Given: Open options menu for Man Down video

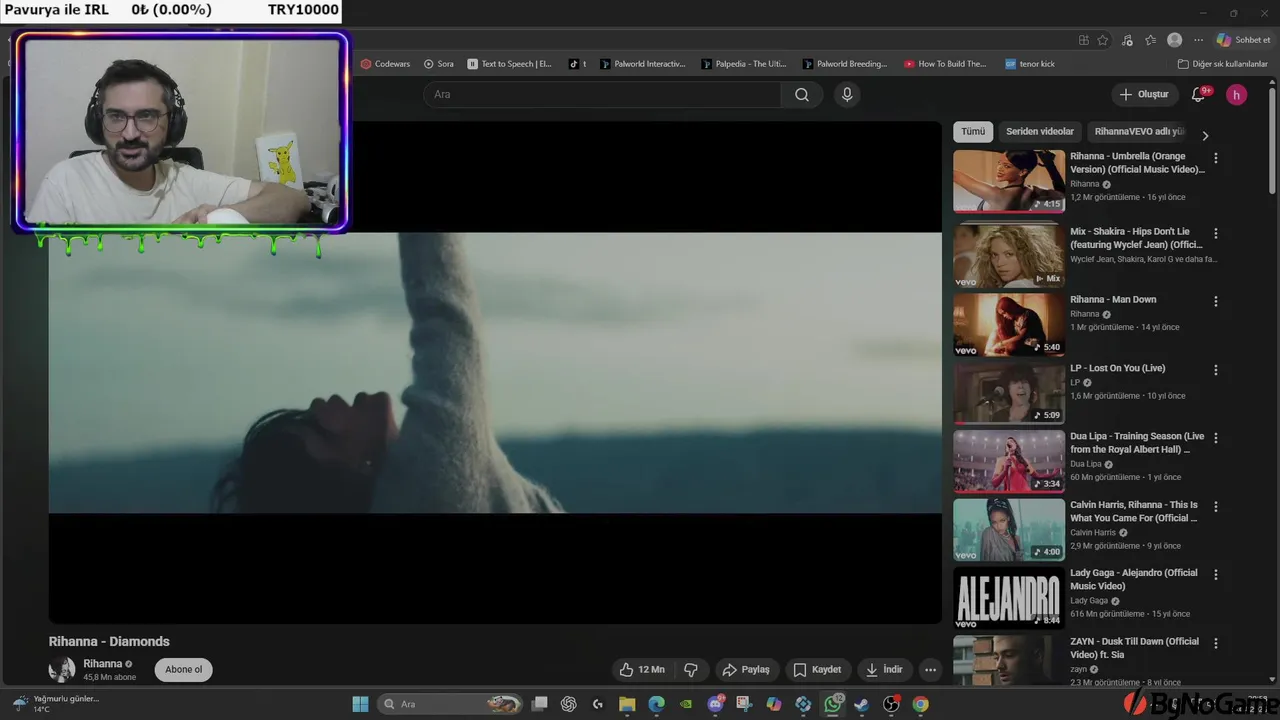Looking at the screenshot, I should 1216,301.
